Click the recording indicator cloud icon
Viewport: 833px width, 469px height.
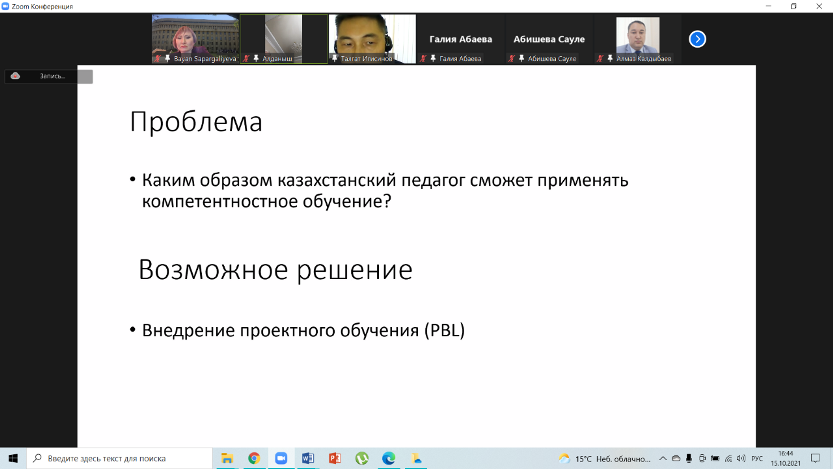point(16,76)
